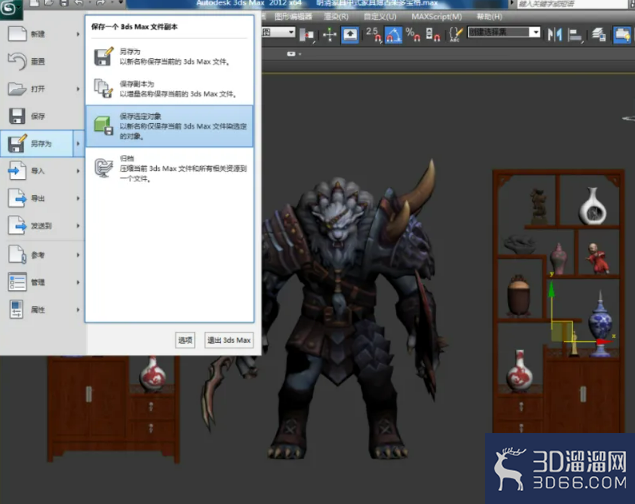This screenshot has height=504, width=635.
Task: Open the Manage Layers icon
Action: click(599, 35)
